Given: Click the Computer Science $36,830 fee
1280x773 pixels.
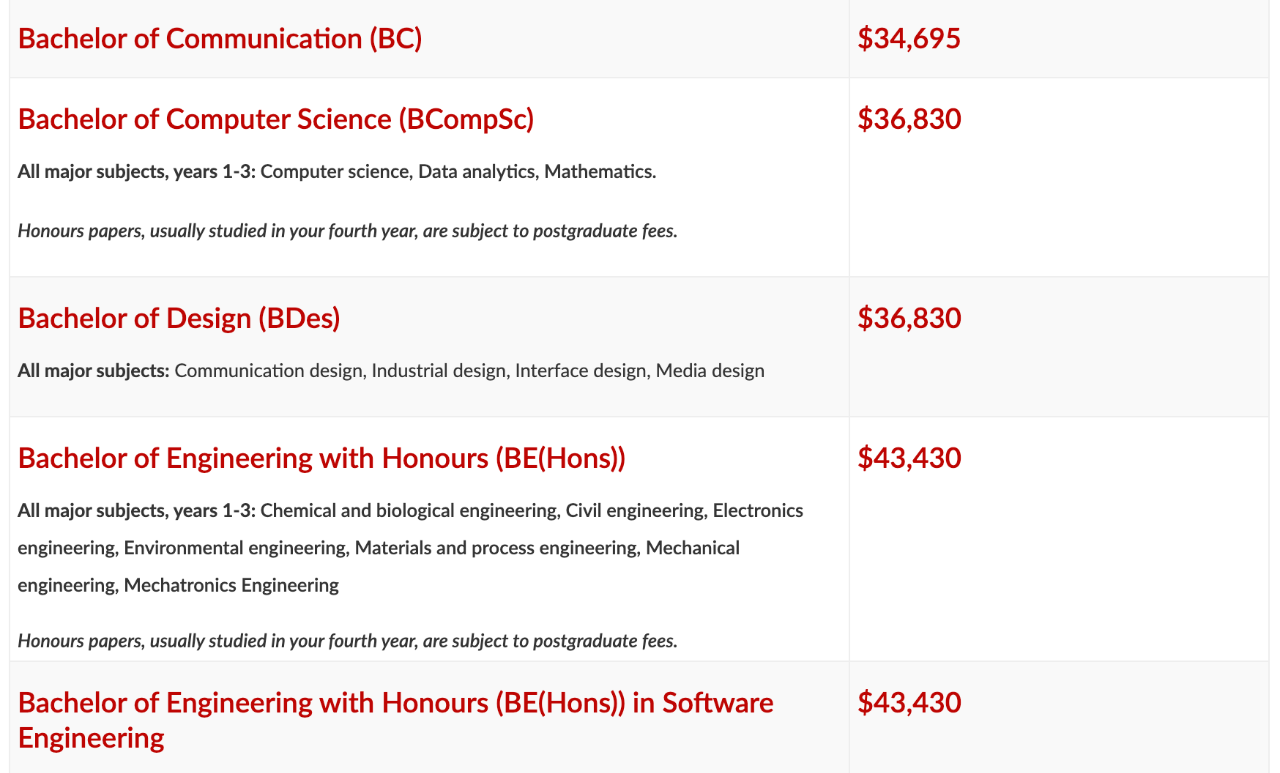Looking at the screenshot, I should [909, 119].
